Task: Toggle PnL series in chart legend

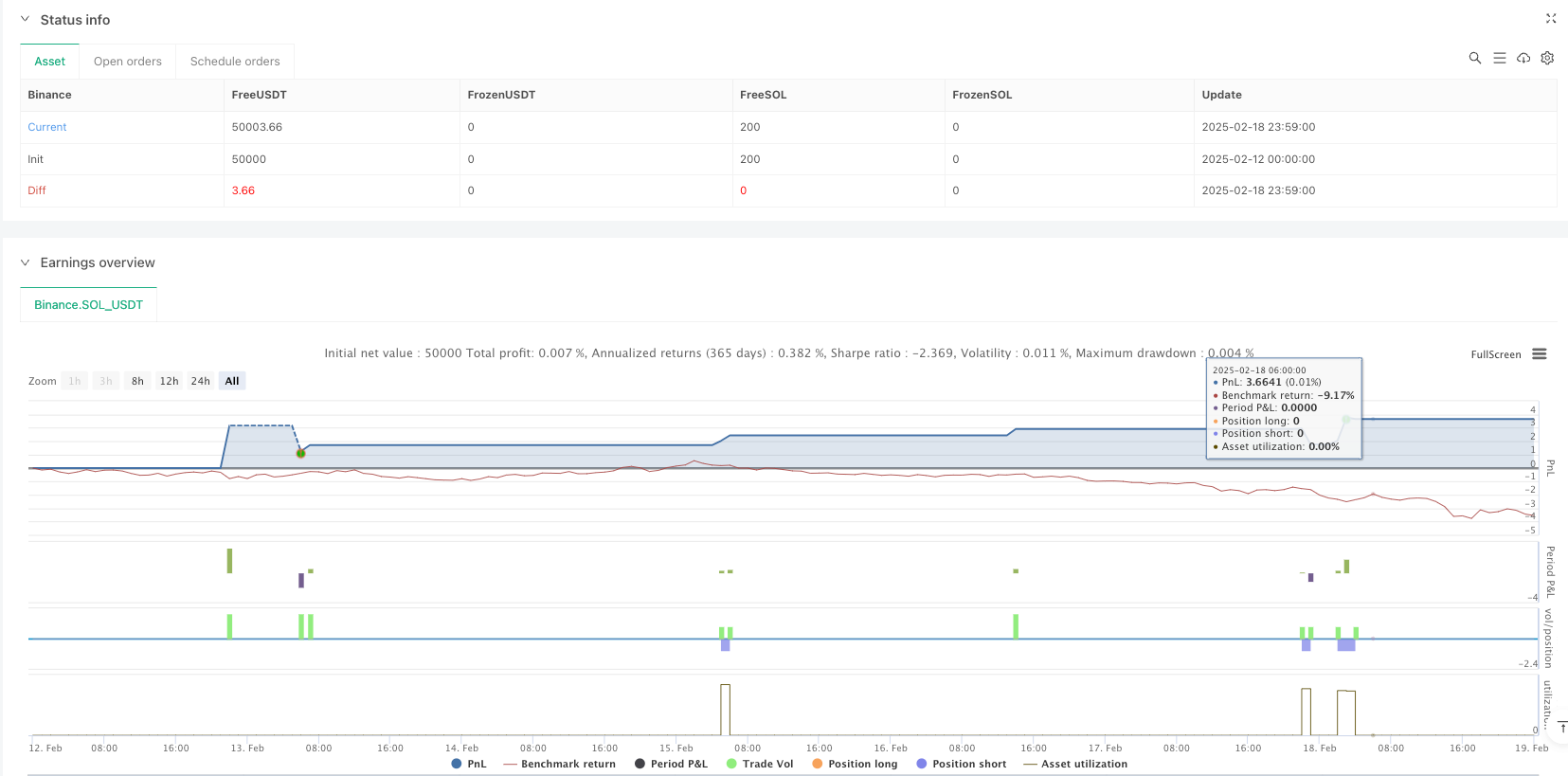Action: point(469,764)
